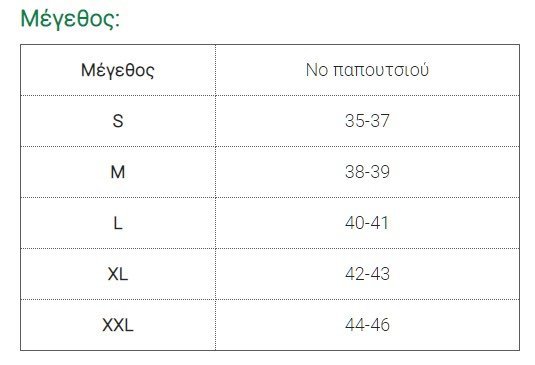Select the XL size cell

point(118,274)
